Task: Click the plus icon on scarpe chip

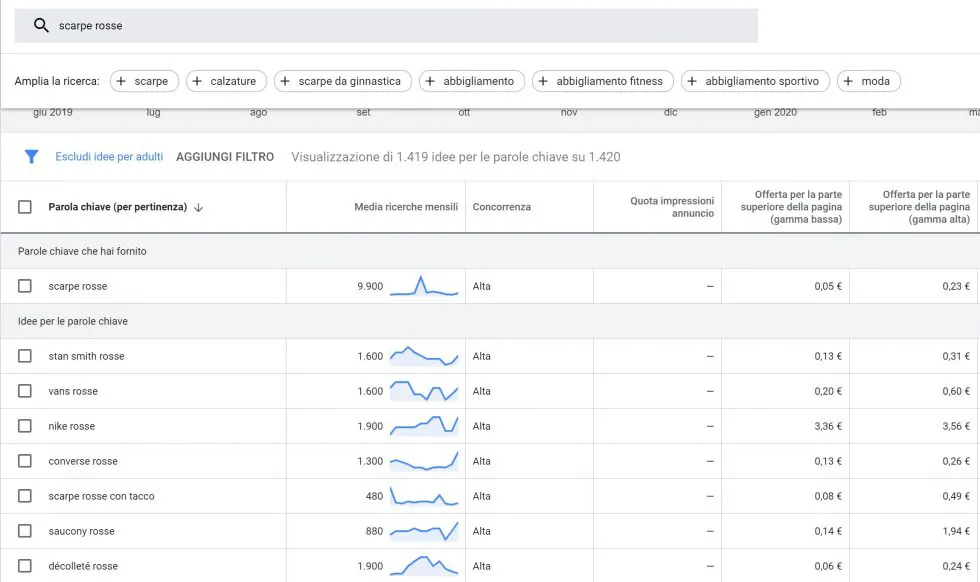Action: (x=121, y=81)
